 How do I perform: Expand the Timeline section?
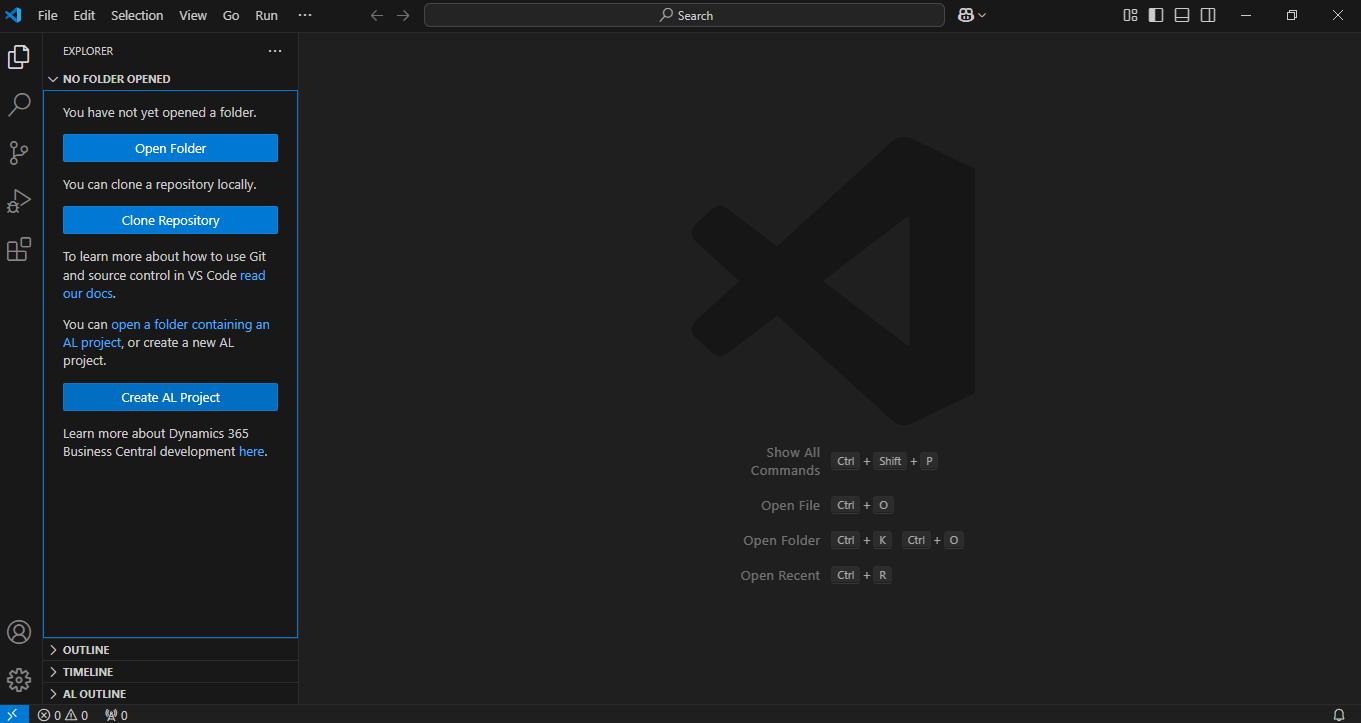88,672
